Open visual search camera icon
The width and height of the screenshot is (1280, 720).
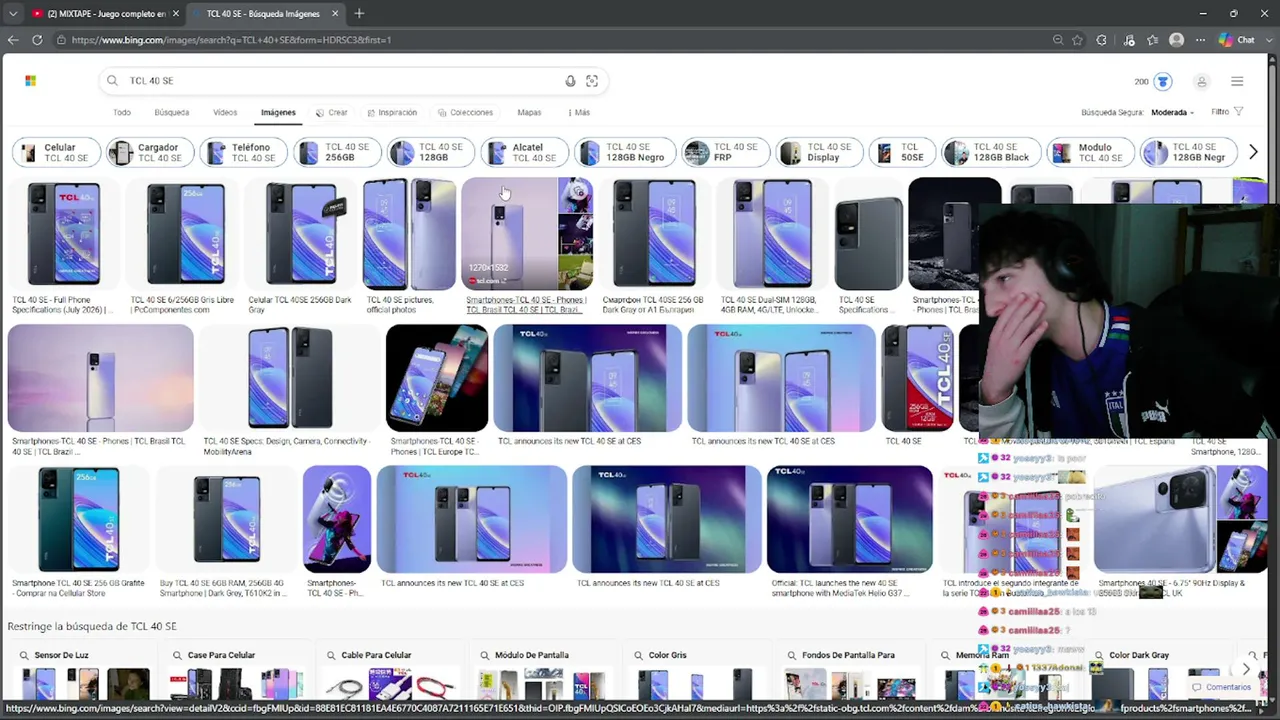[592, 81]
